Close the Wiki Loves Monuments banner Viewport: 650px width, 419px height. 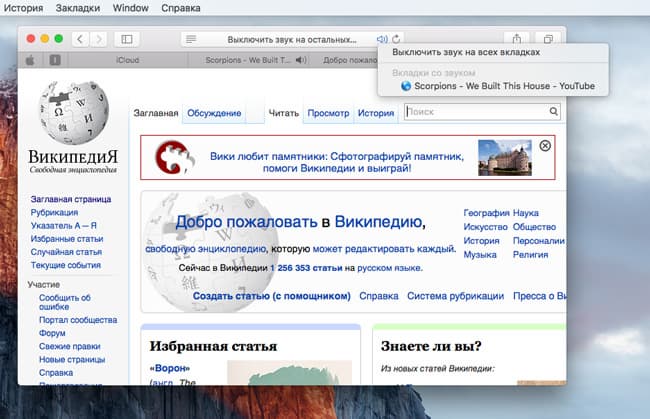point(545,145)
